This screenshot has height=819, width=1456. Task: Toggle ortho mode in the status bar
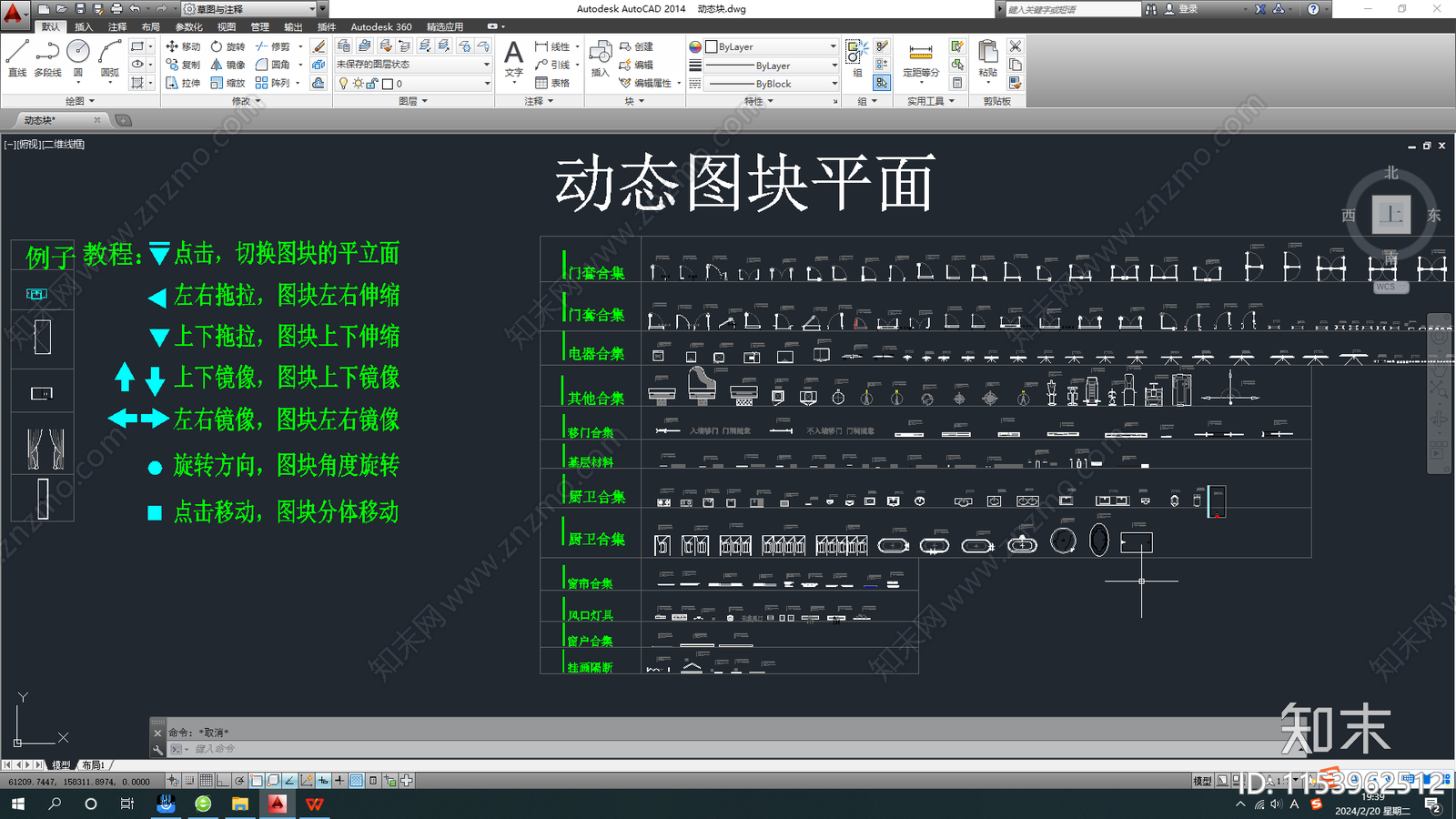[224, 780]
